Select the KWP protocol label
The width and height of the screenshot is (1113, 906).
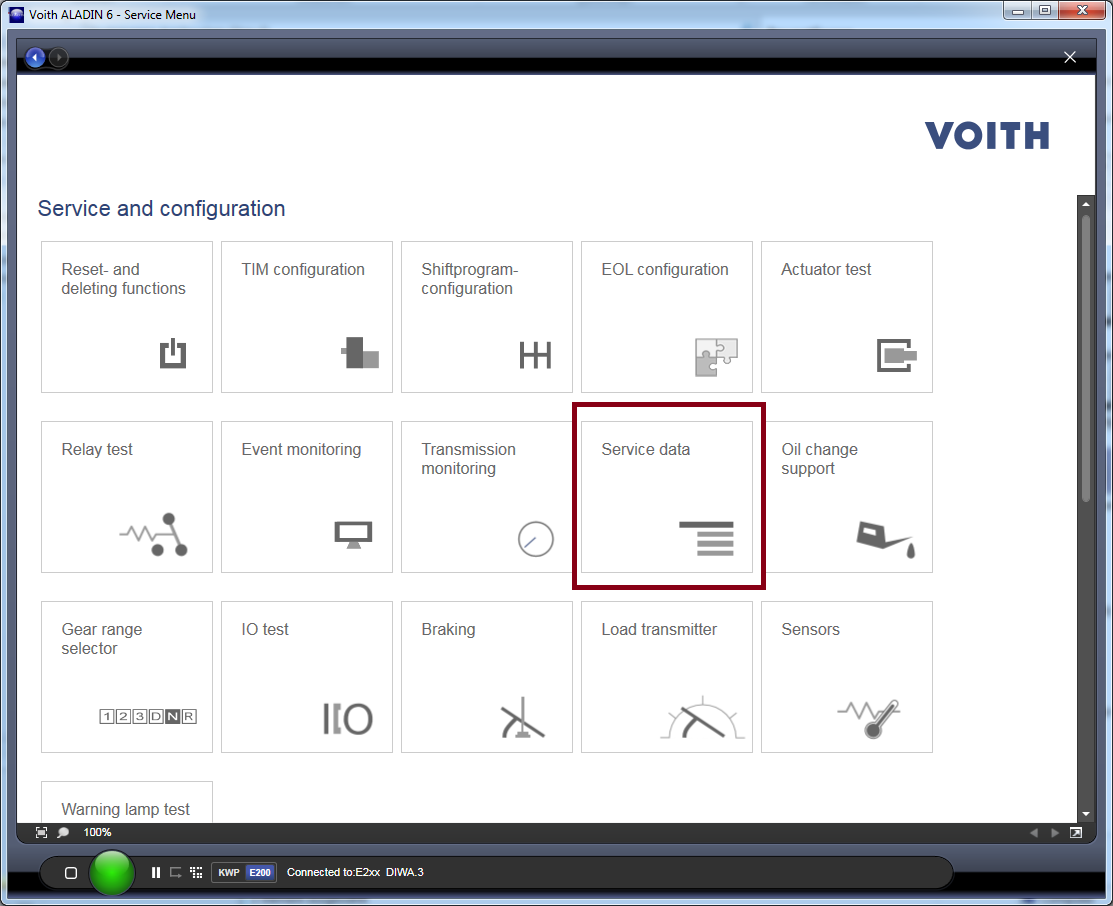click(229, 873)
